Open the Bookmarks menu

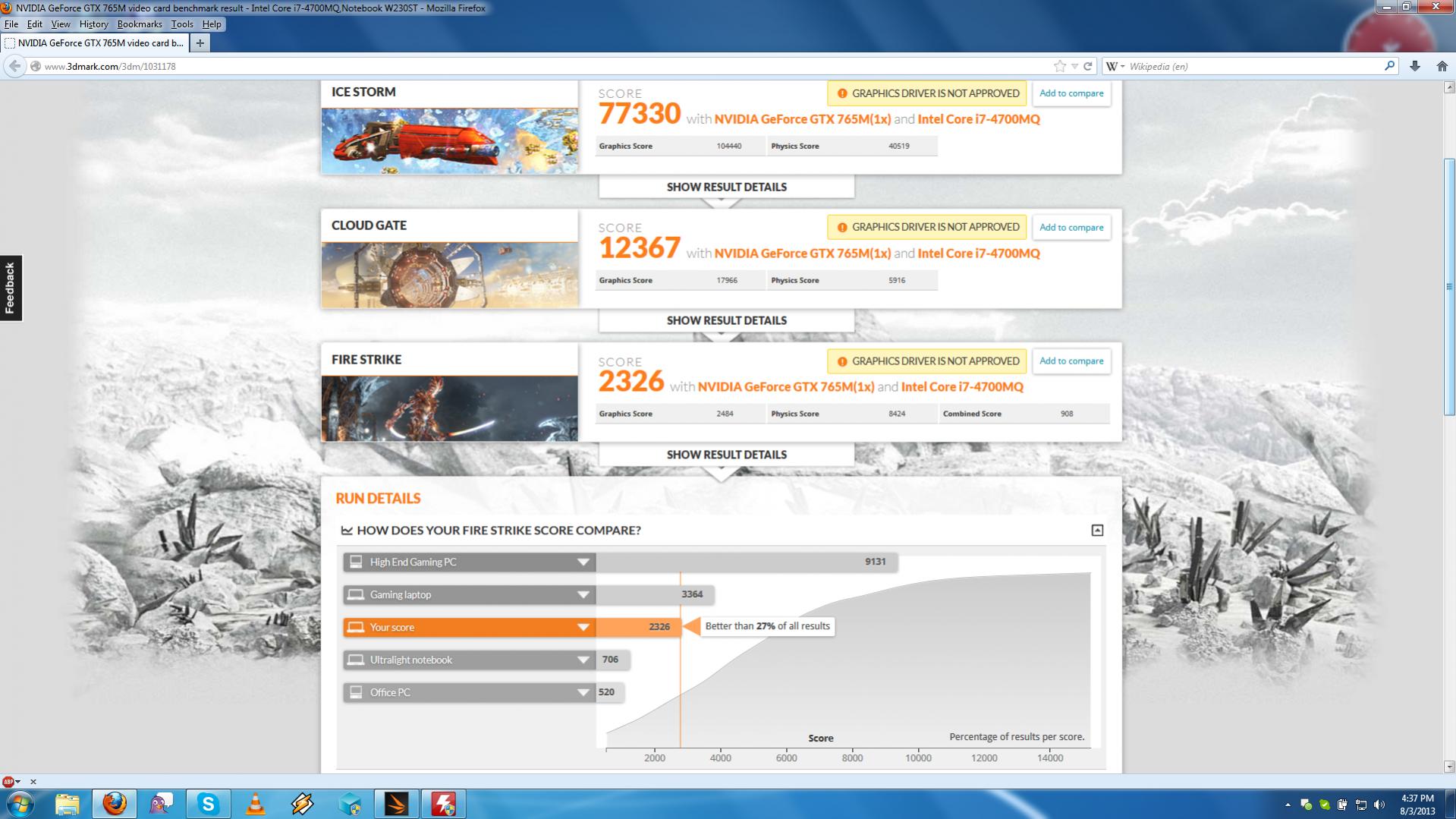click(x=140, y=24)
